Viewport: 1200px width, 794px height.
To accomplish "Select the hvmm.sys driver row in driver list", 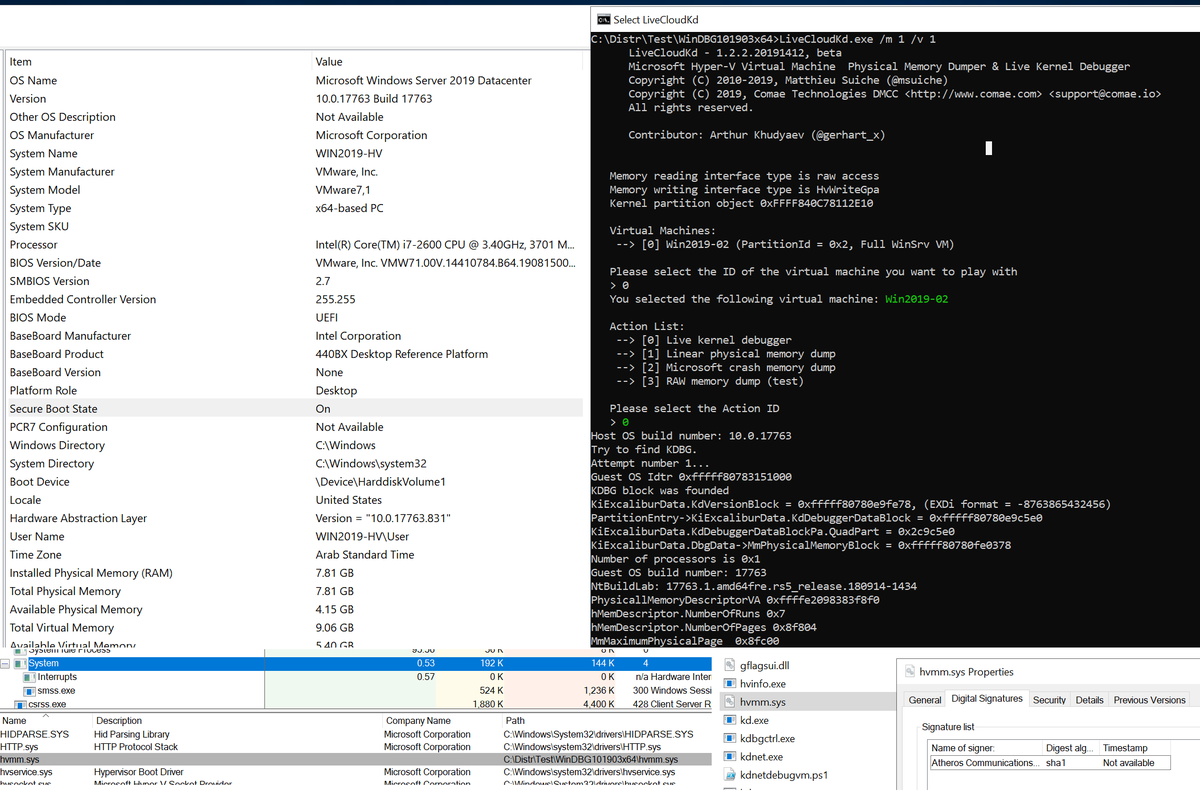I will click(x=357, y=759).
